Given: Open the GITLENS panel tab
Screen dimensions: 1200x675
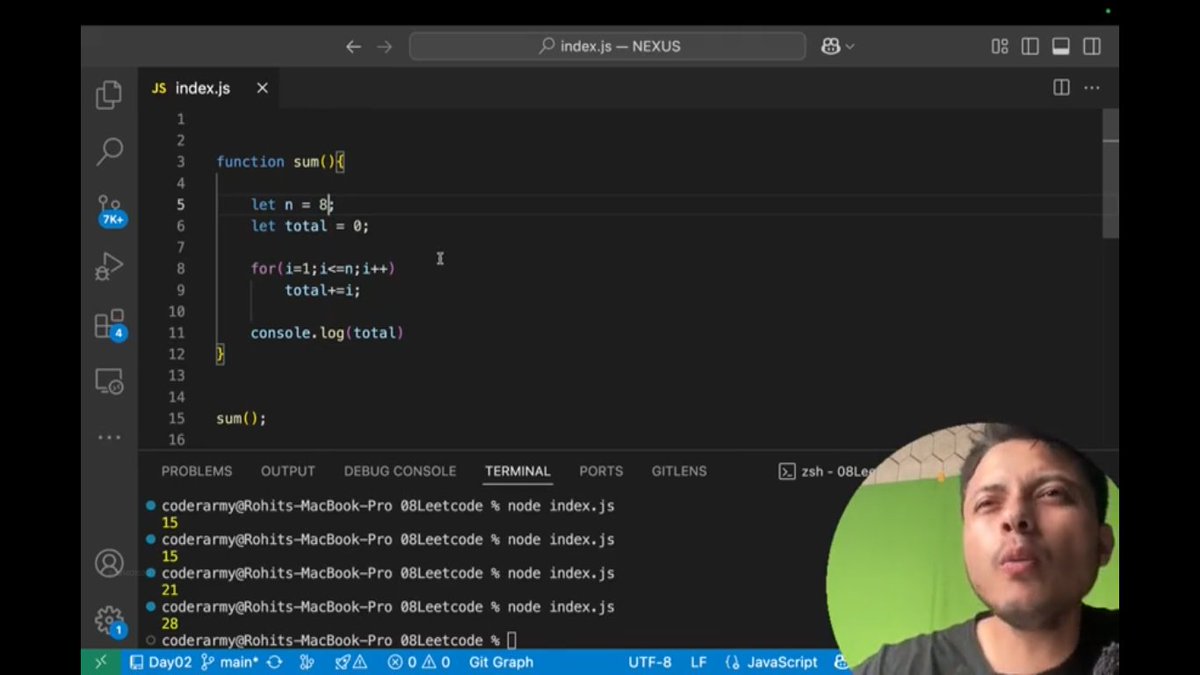Looking at the screenshot, I should pos(679,471).
